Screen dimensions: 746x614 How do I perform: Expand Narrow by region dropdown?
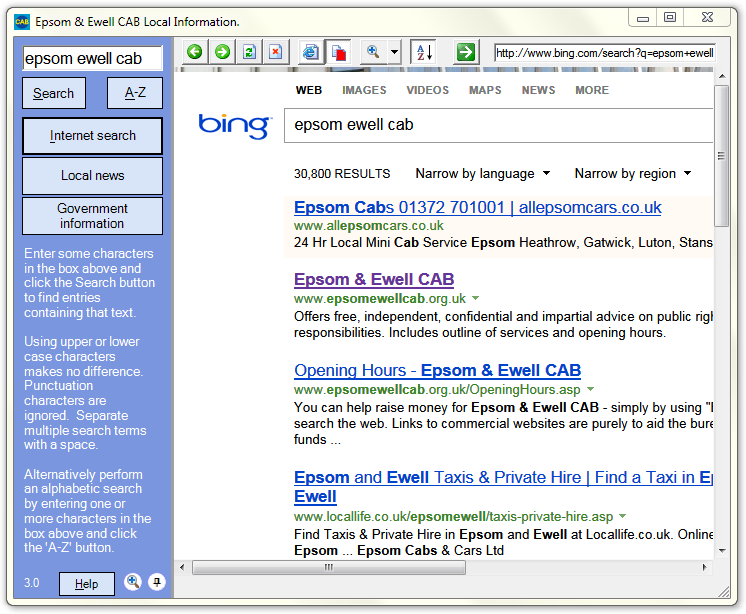tap(633, 174)
